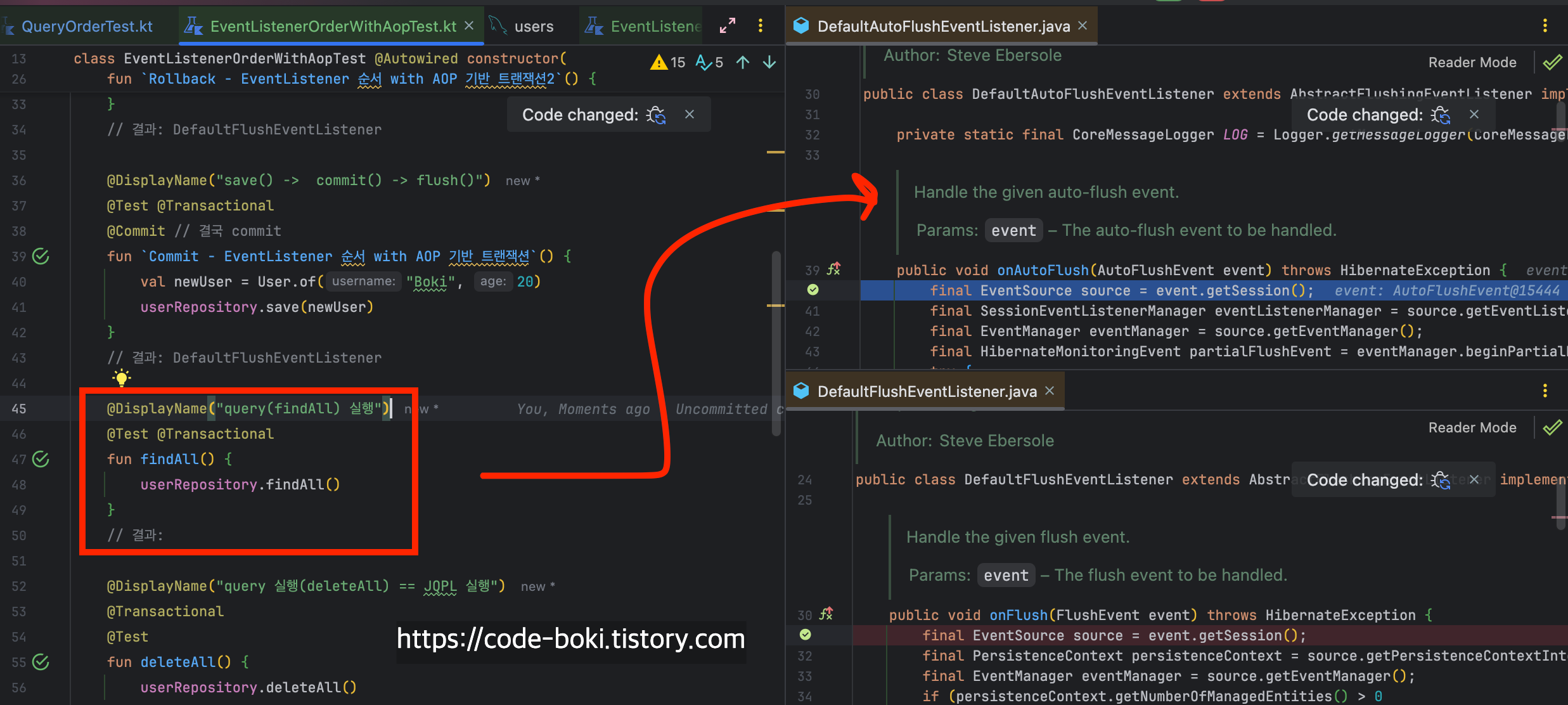Run the findAll test gutter icon
1568x705 pixels.
pos(41,459)
